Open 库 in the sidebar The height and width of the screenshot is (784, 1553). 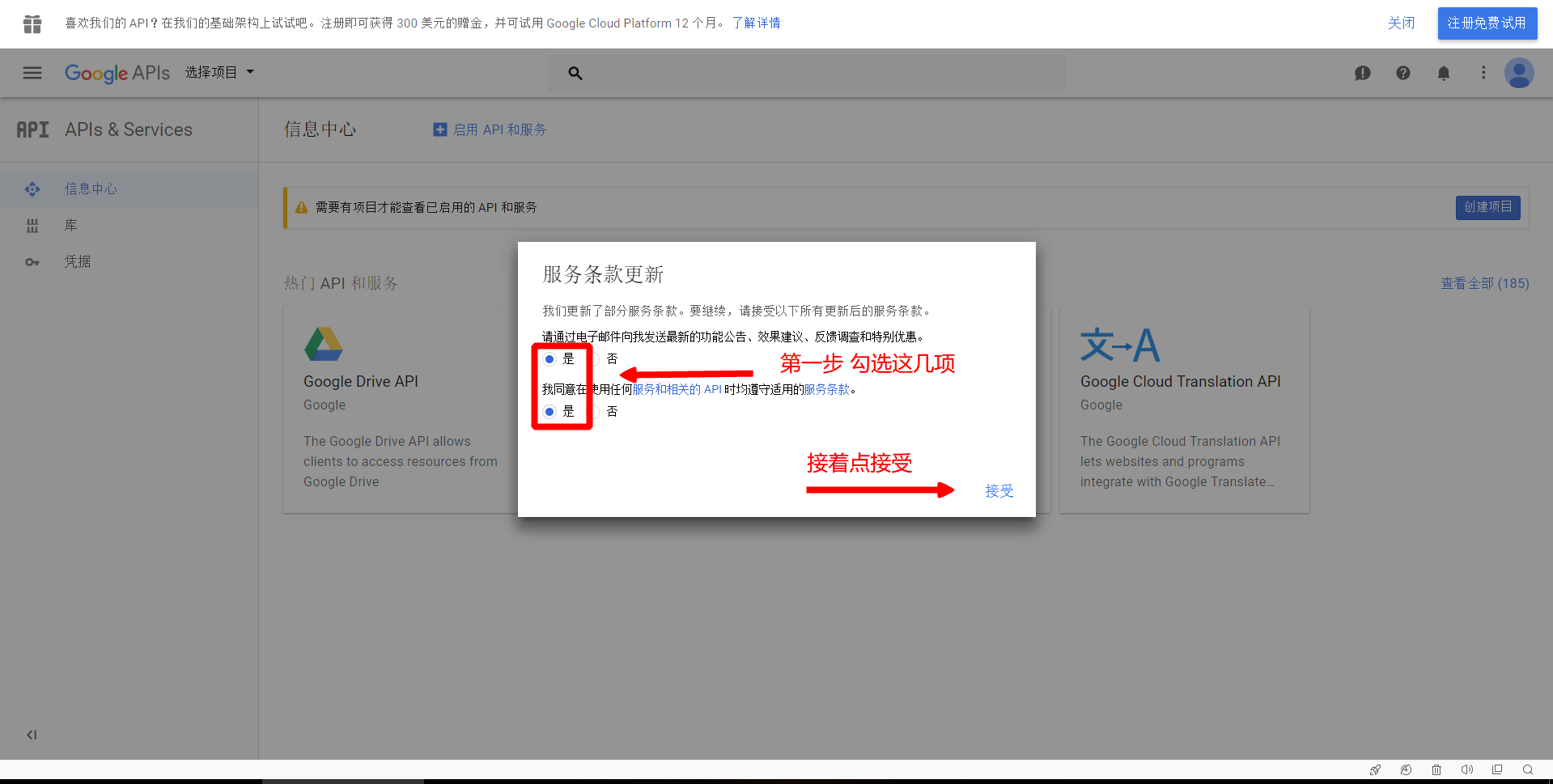pos(129,225)
